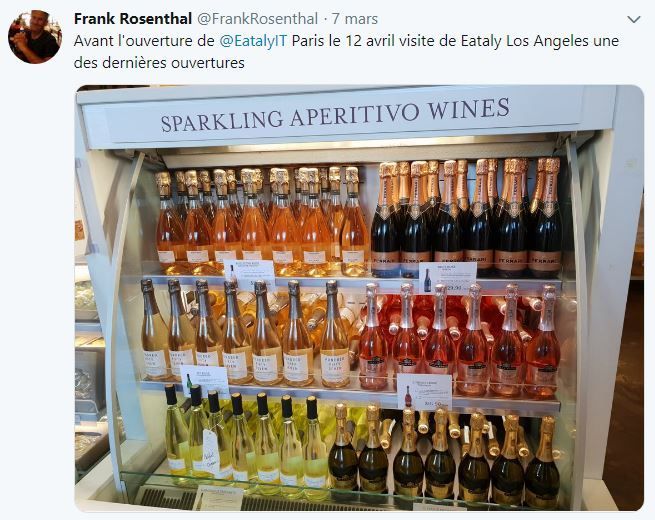Click the price tag under the Ferrari bottles

click(448, 278)
